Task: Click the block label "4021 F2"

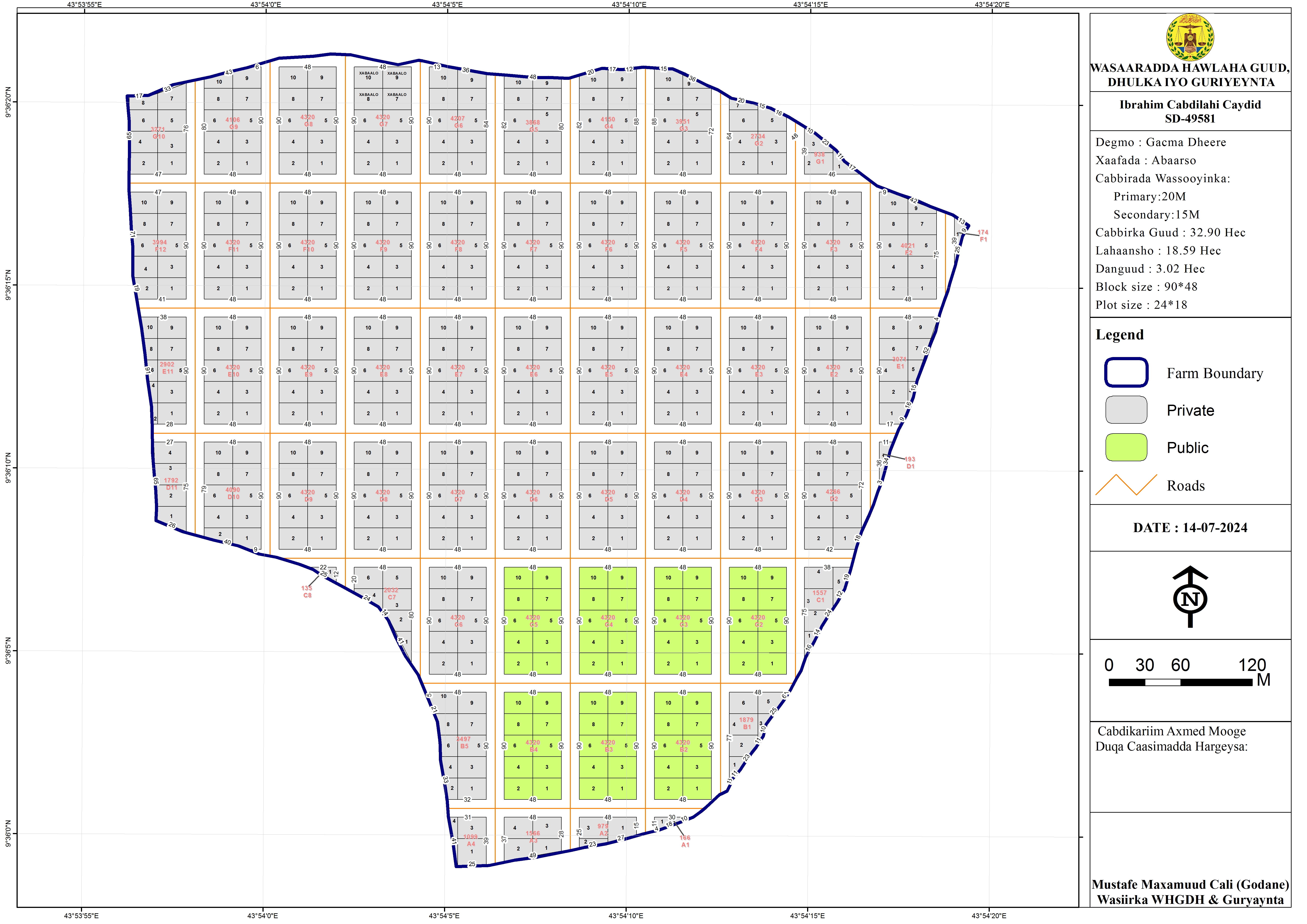Action: click(x=908, y=249)
